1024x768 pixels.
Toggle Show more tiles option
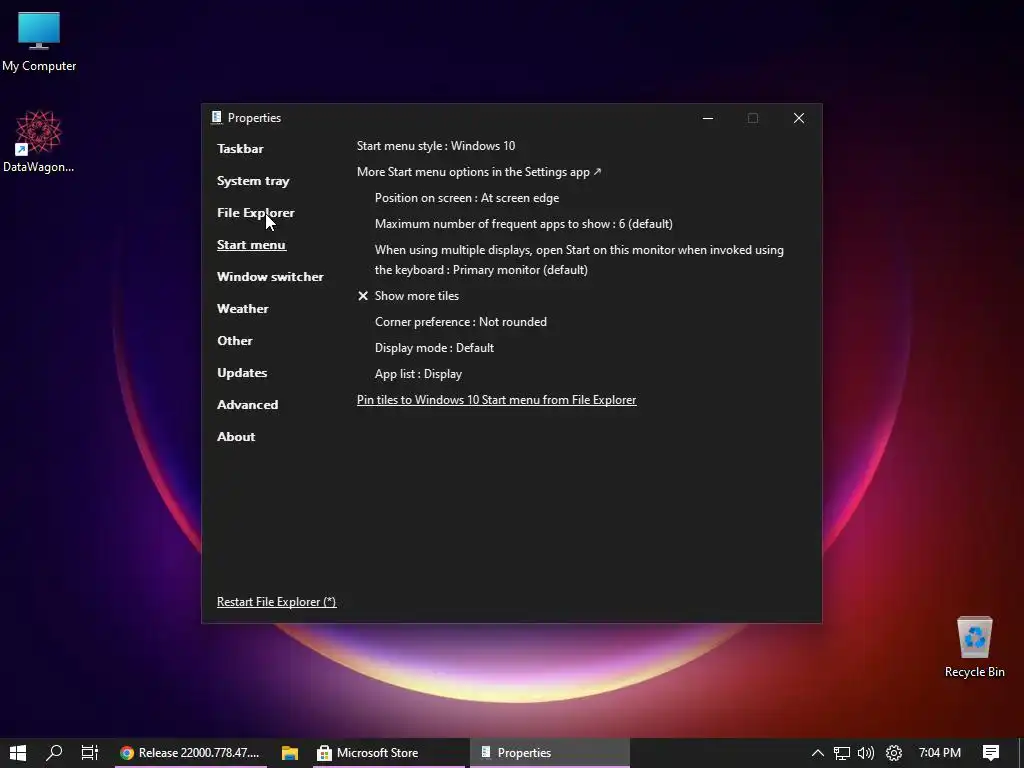click(408, 296)
